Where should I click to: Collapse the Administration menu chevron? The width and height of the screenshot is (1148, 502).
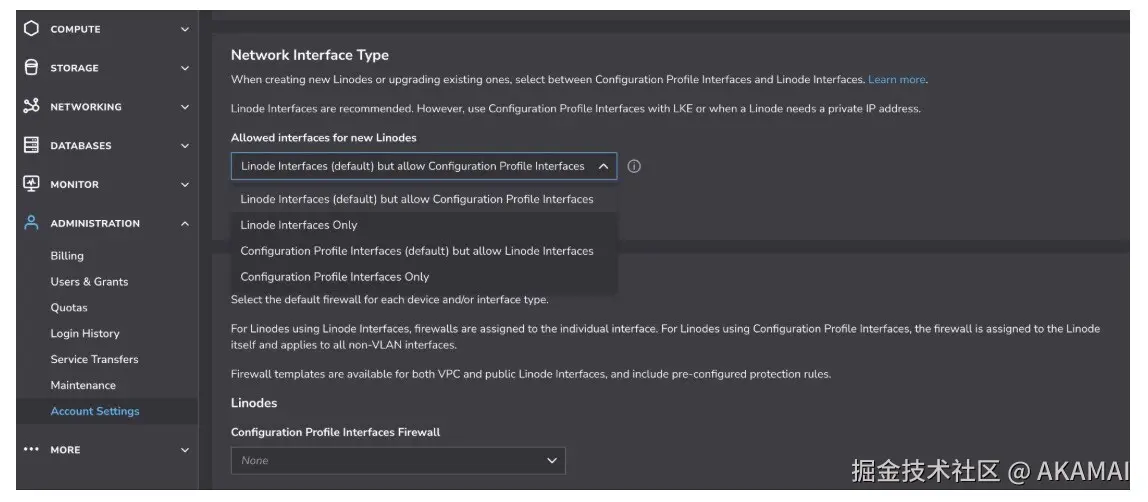[184, 223]
